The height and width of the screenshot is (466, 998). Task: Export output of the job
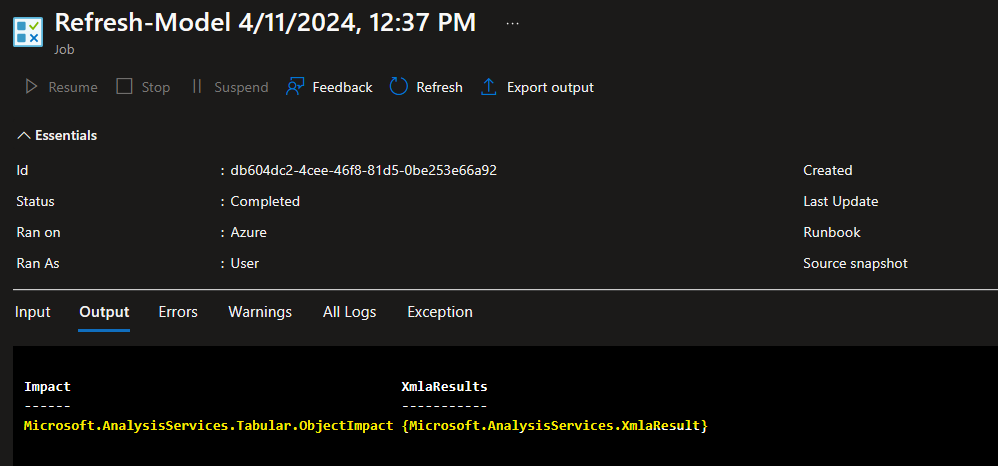pyautogui.click(x=551, y=87)
